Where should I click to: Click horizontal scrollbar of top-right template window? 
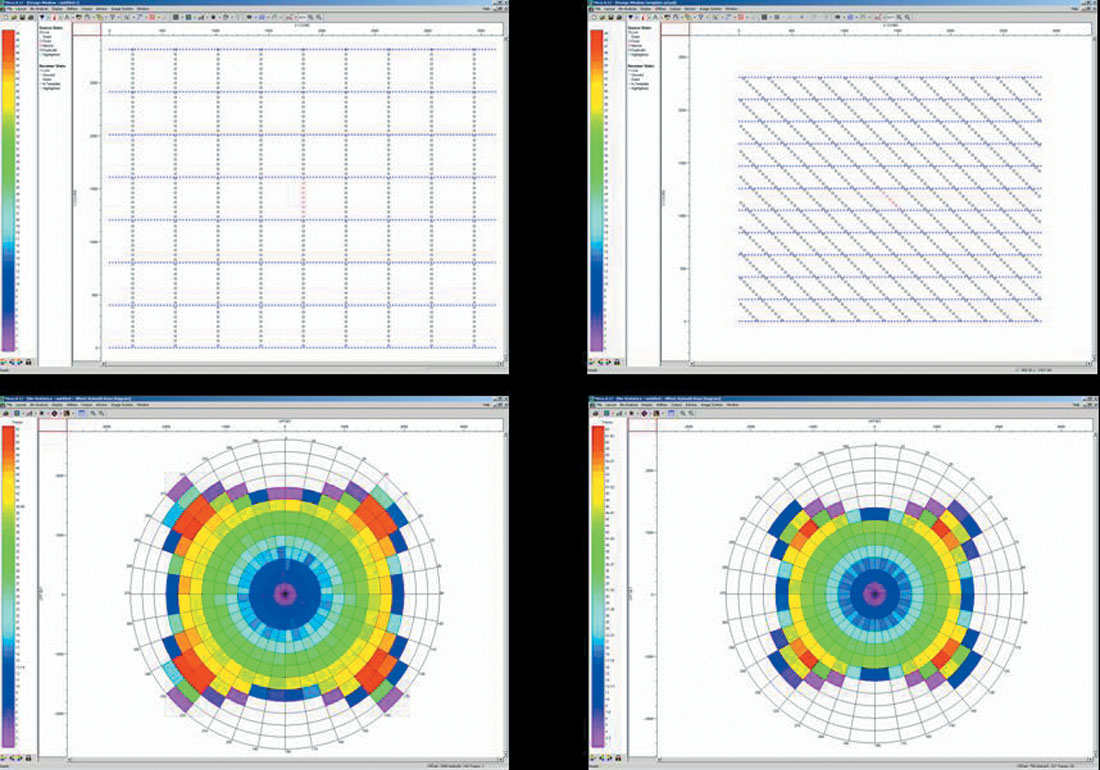[x=891, y=363]
